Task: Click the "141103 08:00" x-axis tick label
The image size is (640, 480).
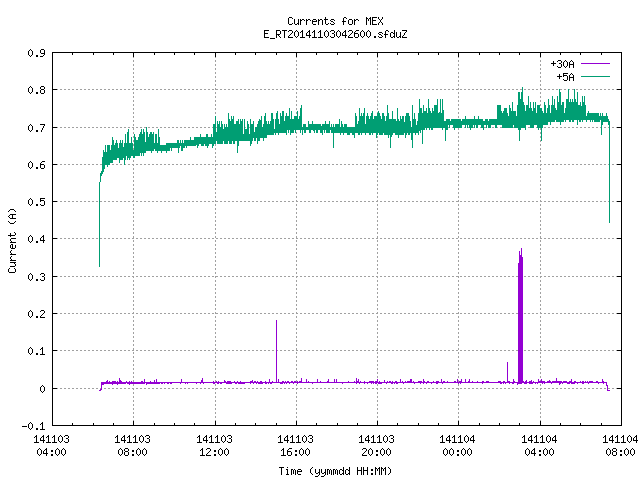Action: [132, 446]
